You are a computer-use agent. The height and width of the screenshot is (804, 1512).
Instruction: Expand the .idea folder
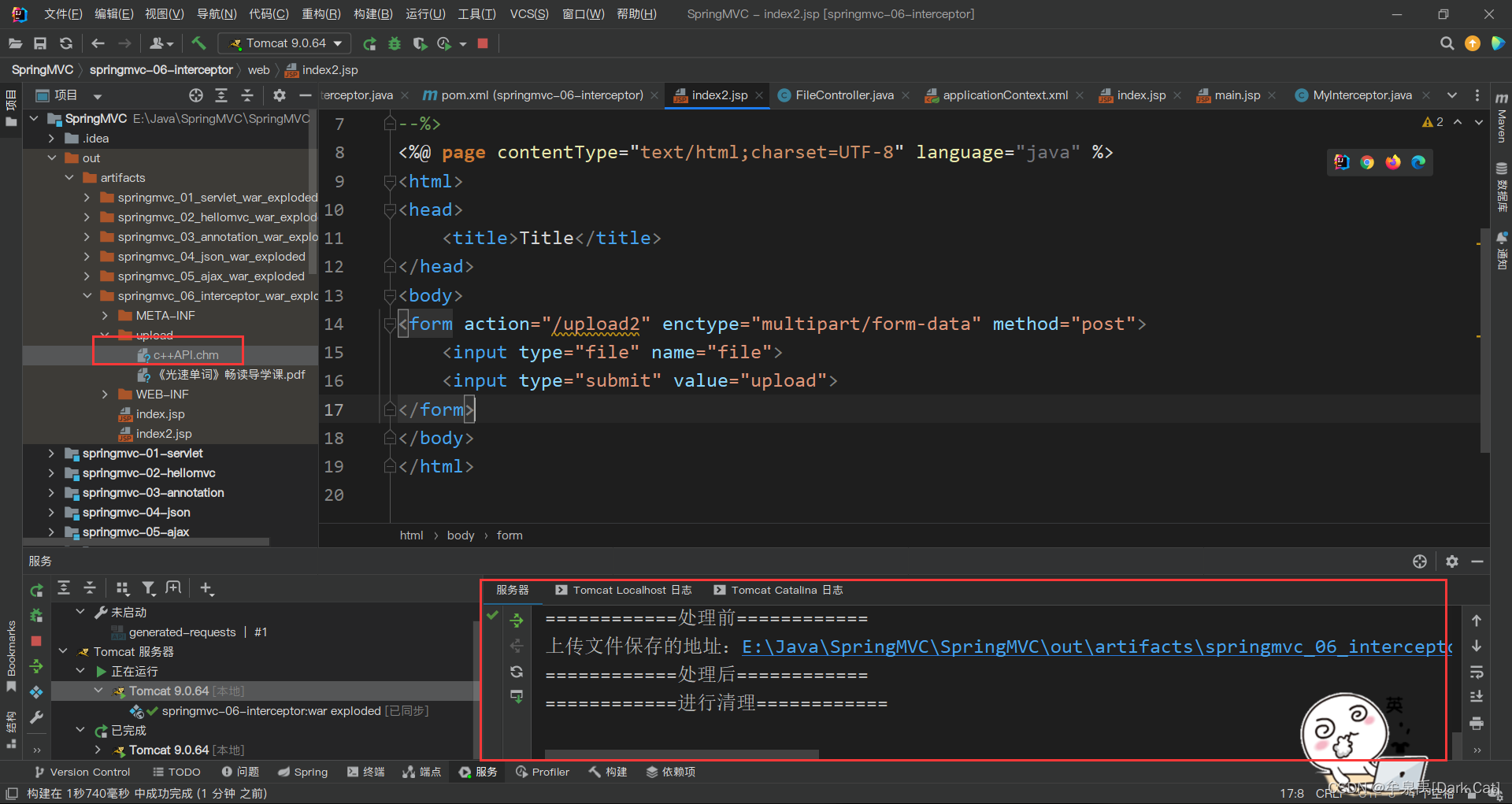tap(51, 139)
